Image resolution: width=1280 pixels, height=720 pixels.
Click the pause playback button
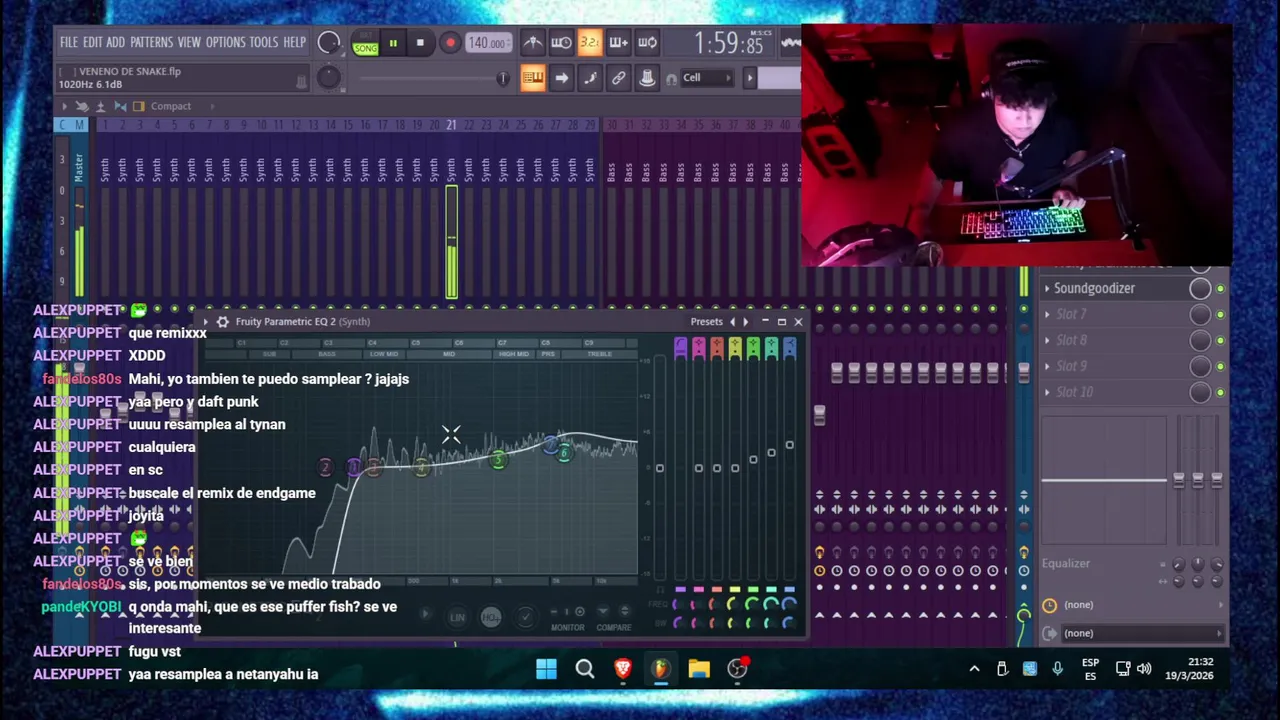pyautogui.click(x=393, y=43)
